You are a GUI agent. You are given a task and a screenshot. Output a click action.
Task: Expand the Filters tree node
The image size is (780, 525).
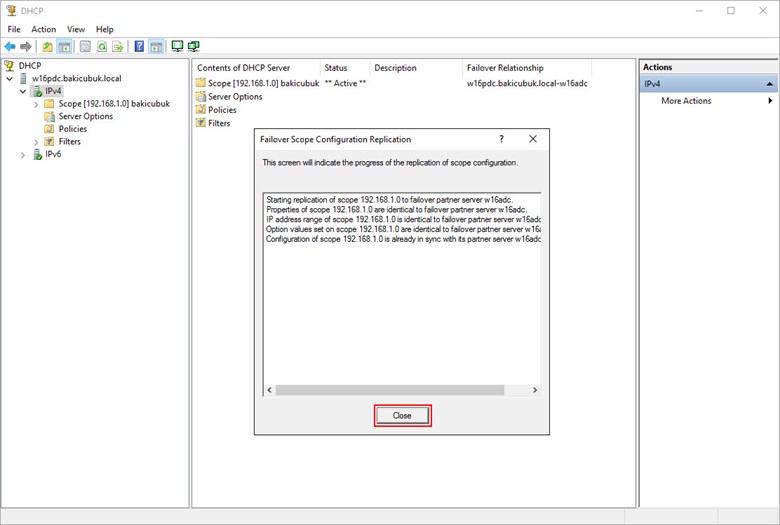(36, 141)
